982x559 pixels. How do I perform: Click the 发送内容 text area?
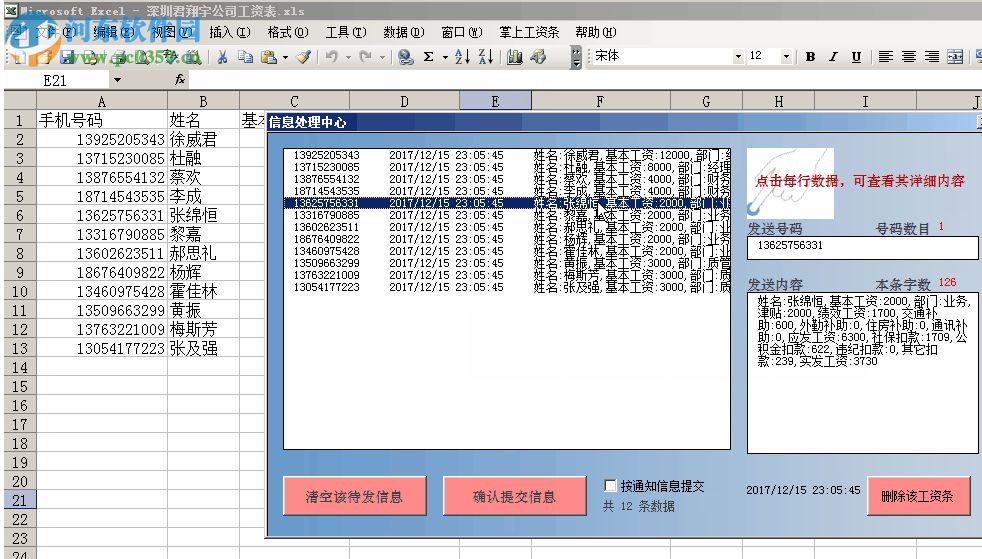862,373
